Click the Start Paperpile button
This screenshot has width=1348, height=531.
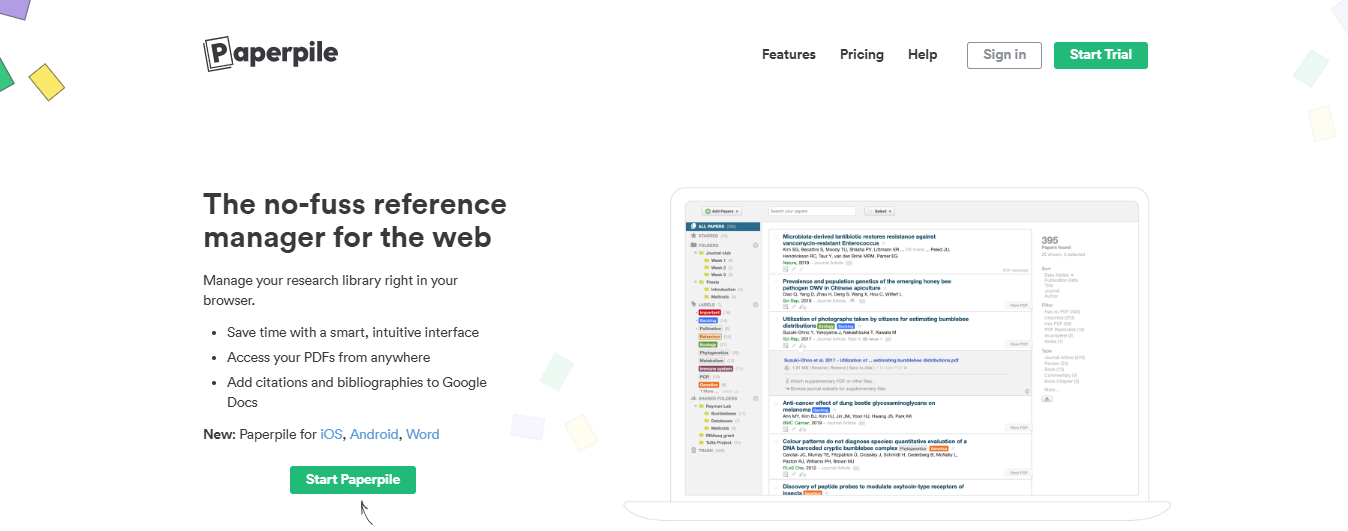pyautogui.click(x=353, y=480)
